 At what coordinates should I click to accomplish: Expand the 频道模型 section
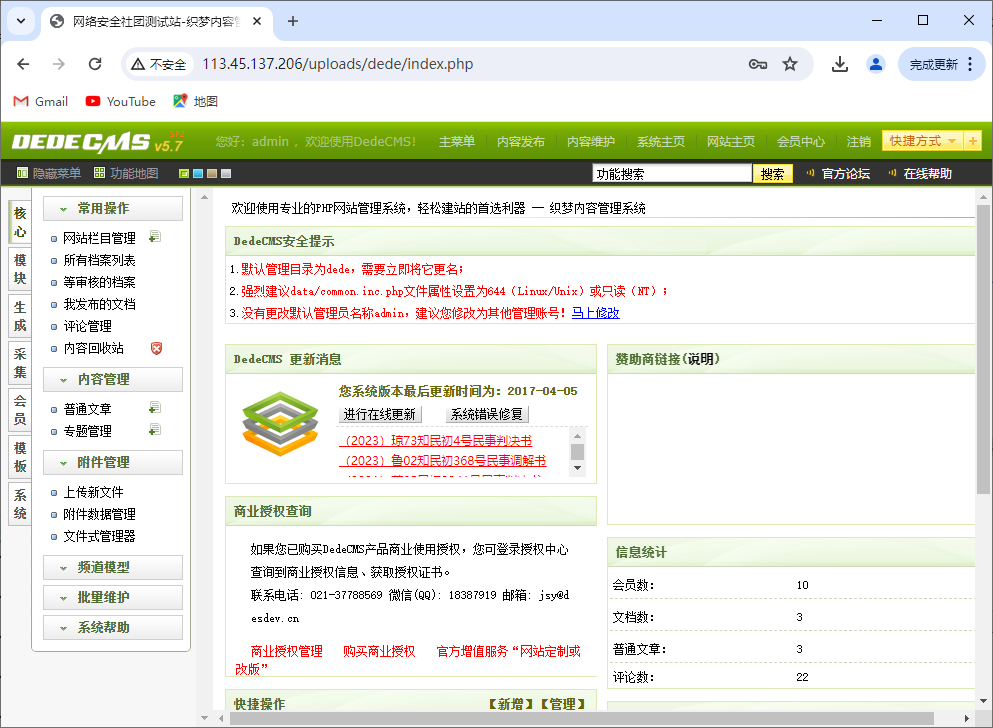(113, 567)
